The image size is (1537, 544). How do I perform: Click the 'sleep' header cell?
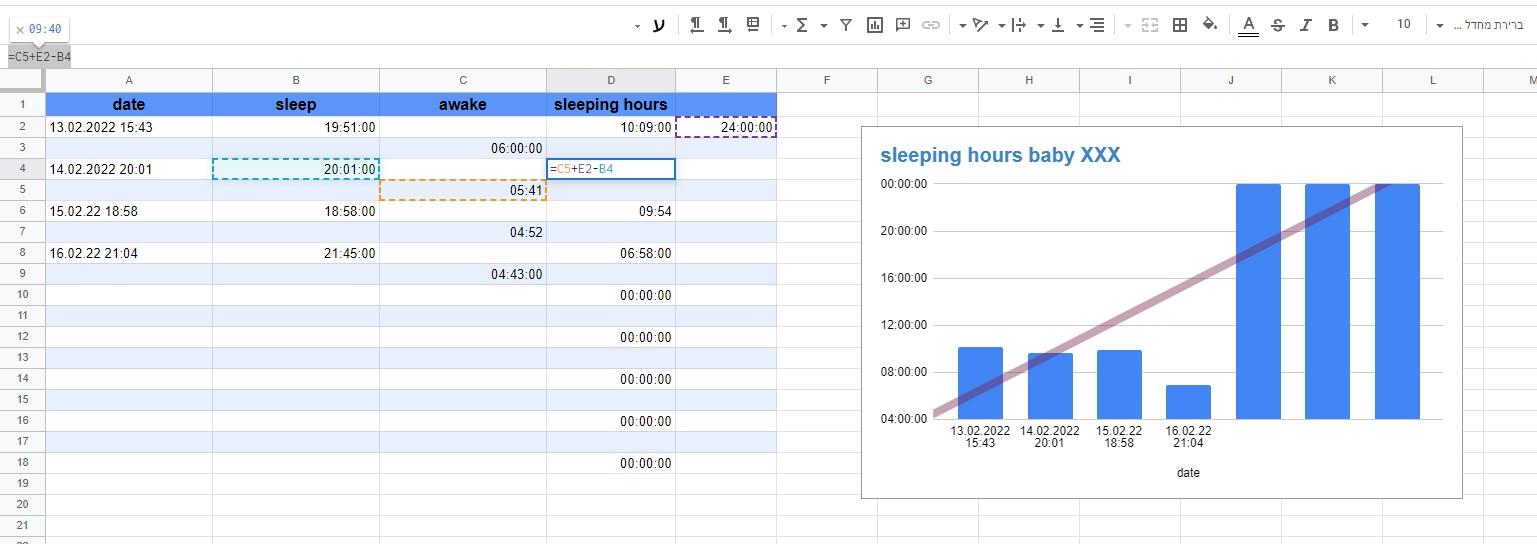296,104
